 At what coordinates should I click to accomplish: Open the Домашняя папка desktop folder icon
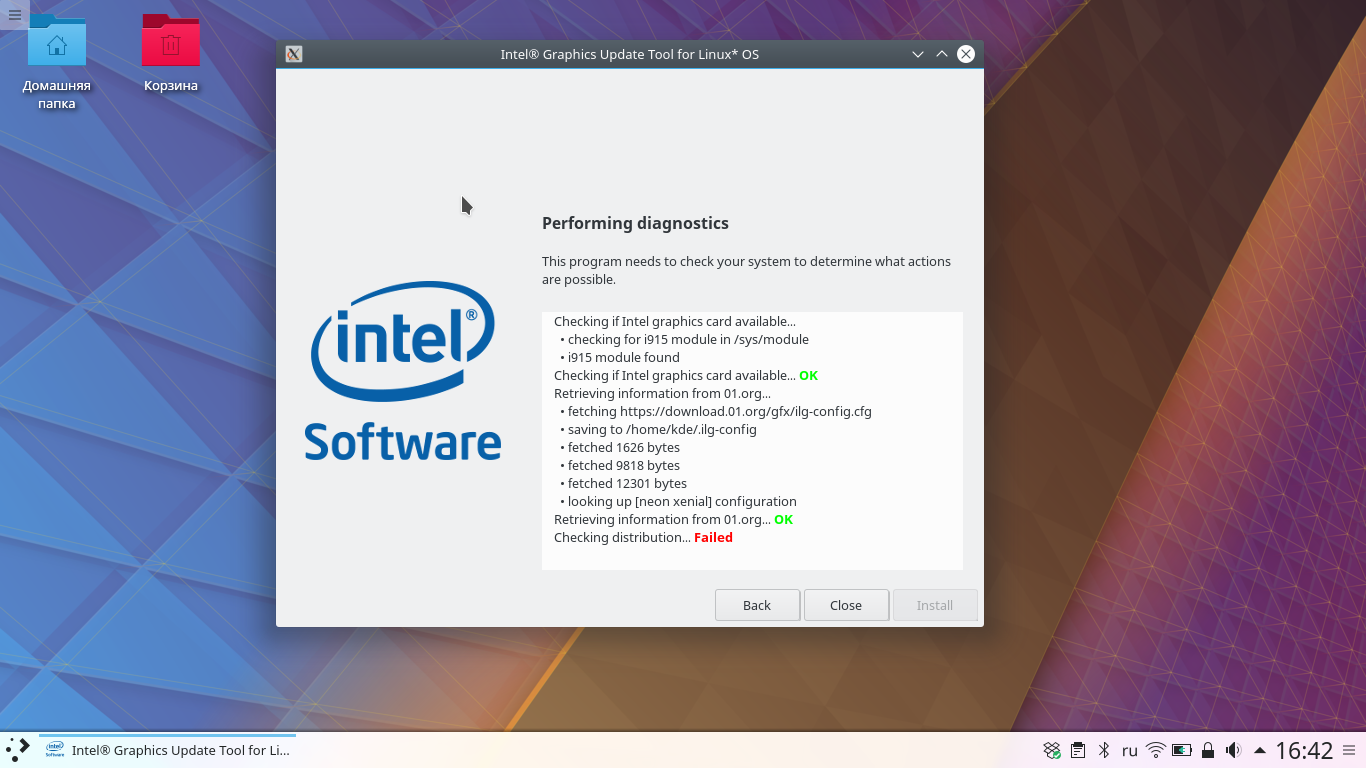(57, 60)
